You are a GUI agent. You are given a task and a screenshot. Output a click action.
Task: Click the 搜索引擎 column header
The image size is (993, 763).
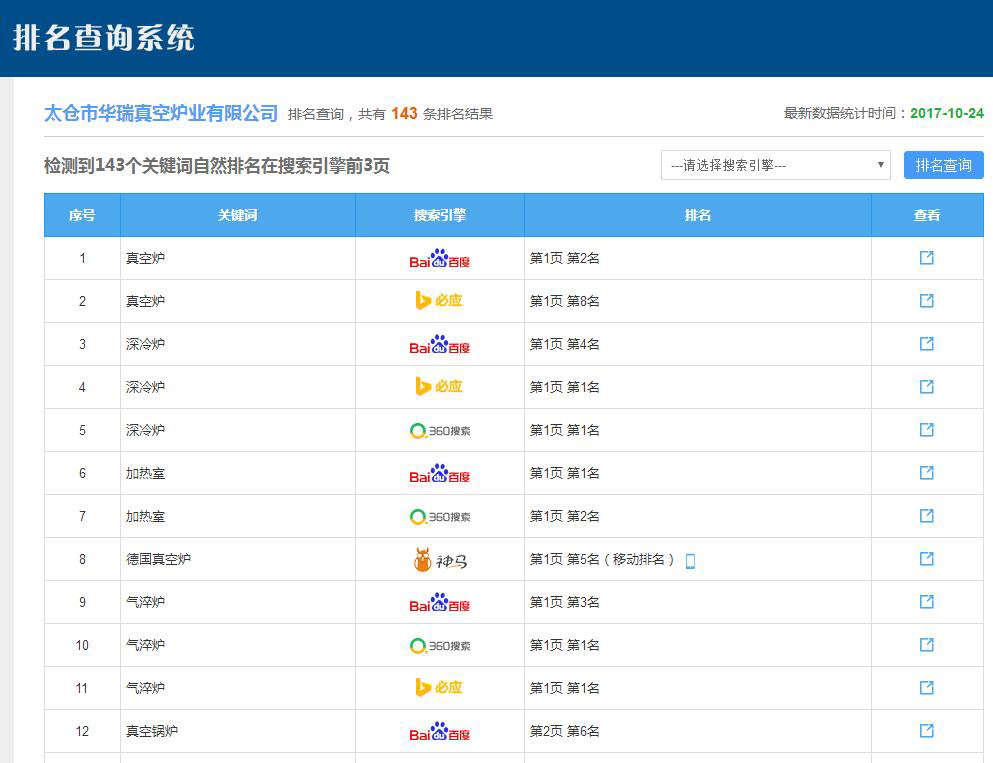[x=439, y=215]
